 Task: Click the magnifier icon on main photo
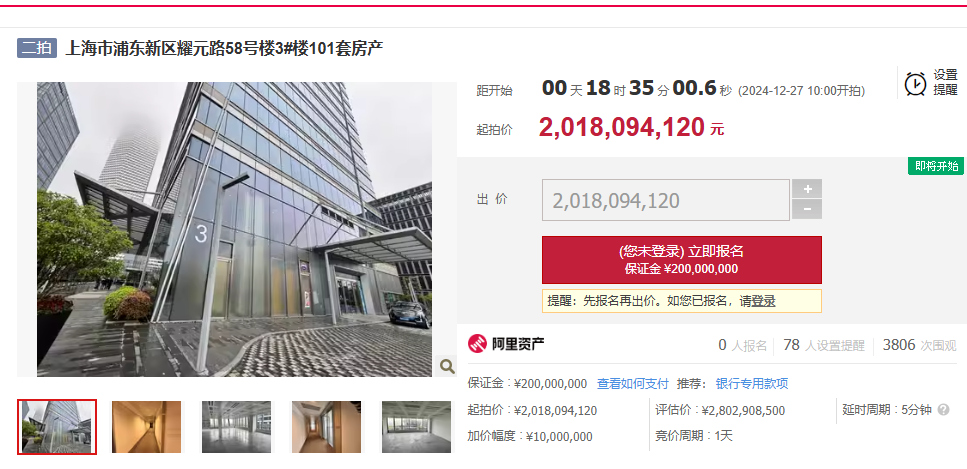(x=447, y=367)
